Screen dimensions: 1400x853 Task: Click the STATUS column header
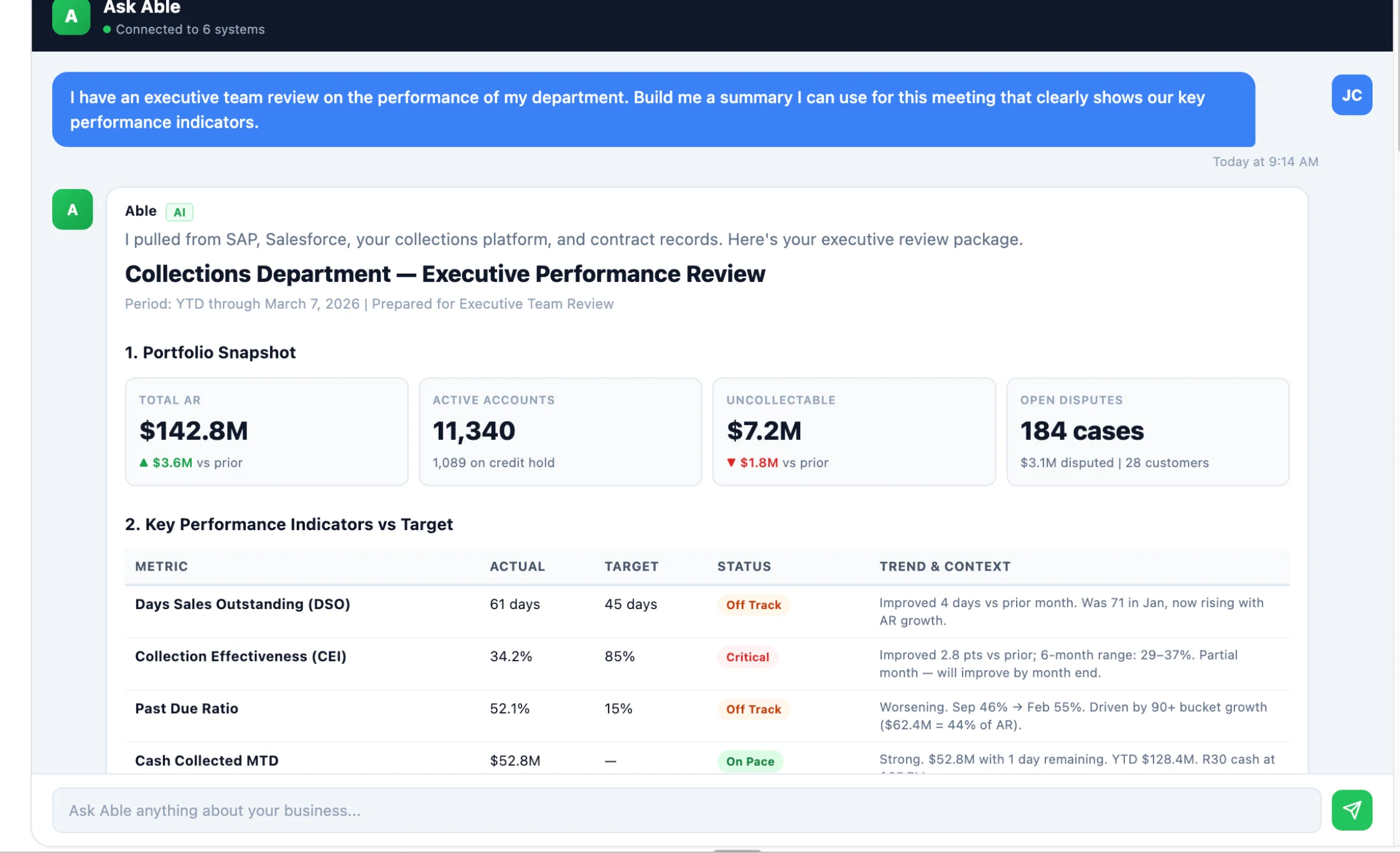744,566
